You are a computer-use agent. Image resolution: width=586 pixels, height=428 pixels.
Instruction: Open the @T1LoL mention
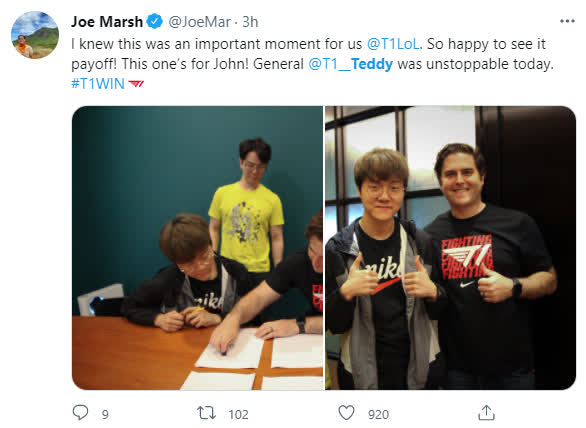393,44
